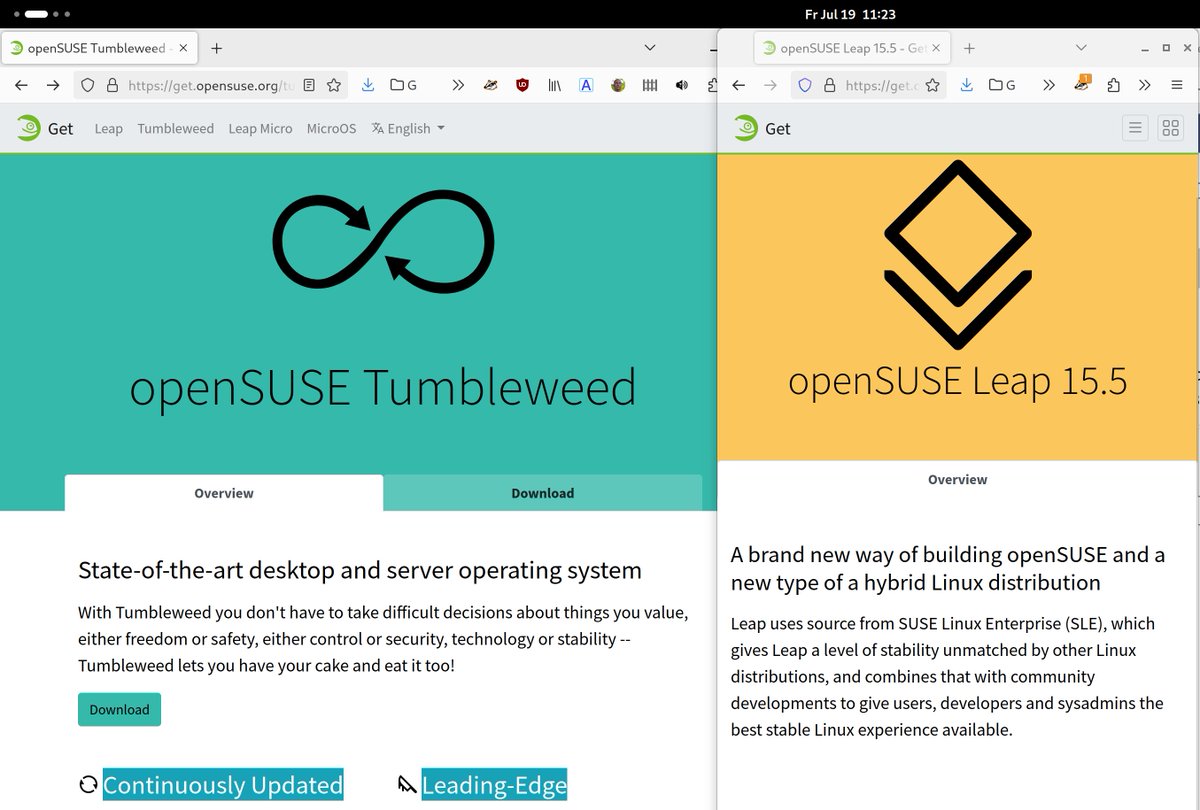Show more bookmarks chevron in Tumbleweed window
1200x810 pixels.
click(x=458, y=85)
